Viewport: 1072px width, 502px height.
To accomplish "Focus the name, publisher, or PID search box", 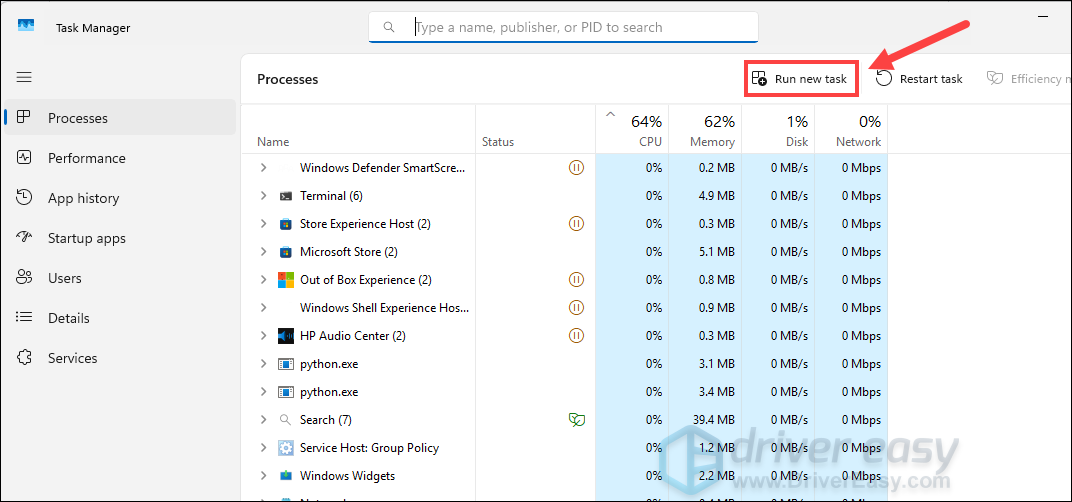I will click(563, 27).
